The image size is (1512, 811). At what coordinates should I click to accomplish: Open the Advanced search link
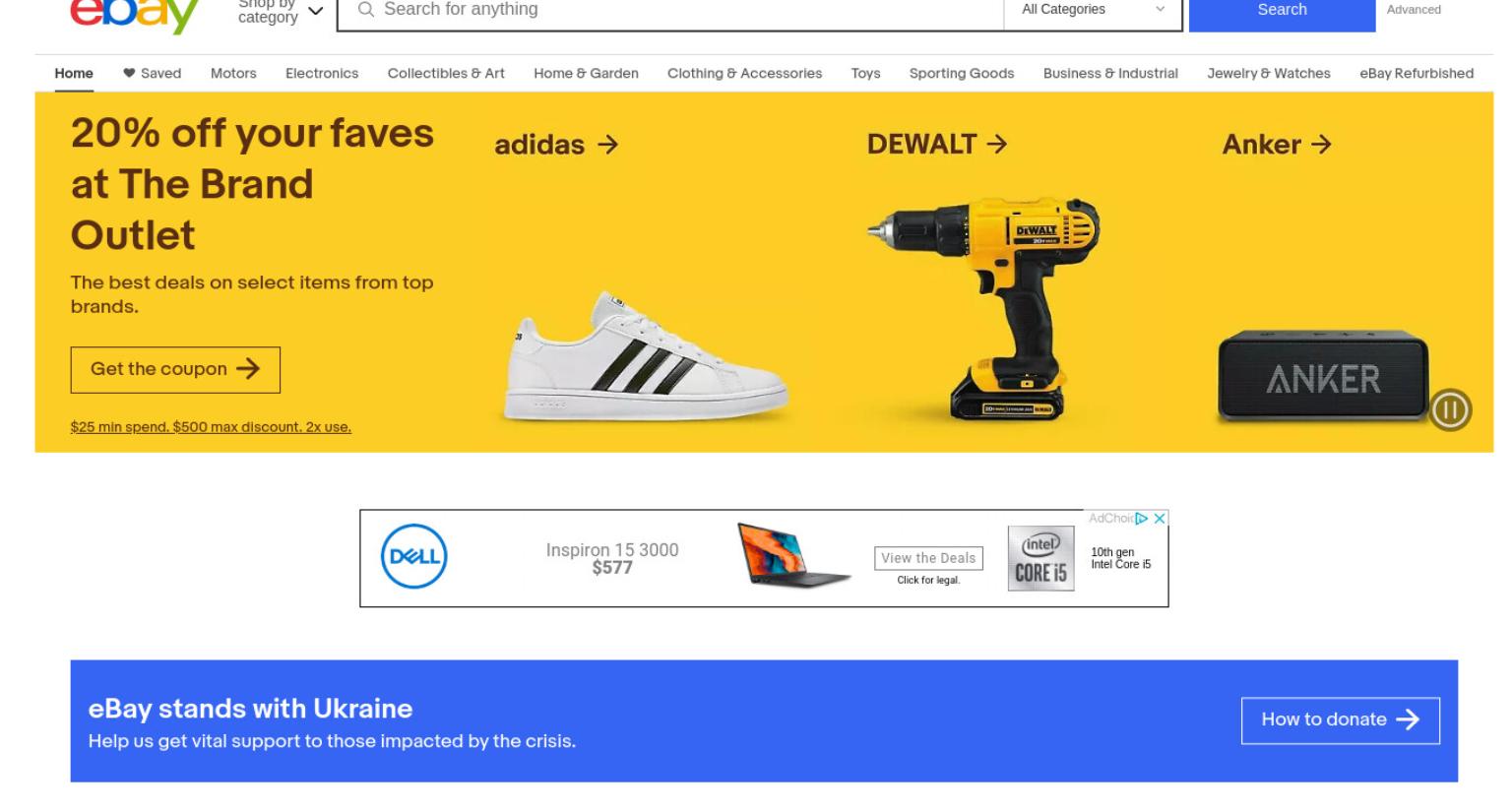1414,10
